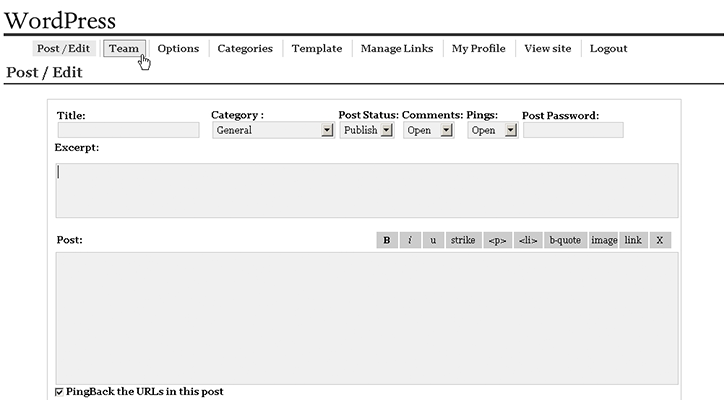
Task: Insert strikethrough via the strike button
Action: [463, 240]
